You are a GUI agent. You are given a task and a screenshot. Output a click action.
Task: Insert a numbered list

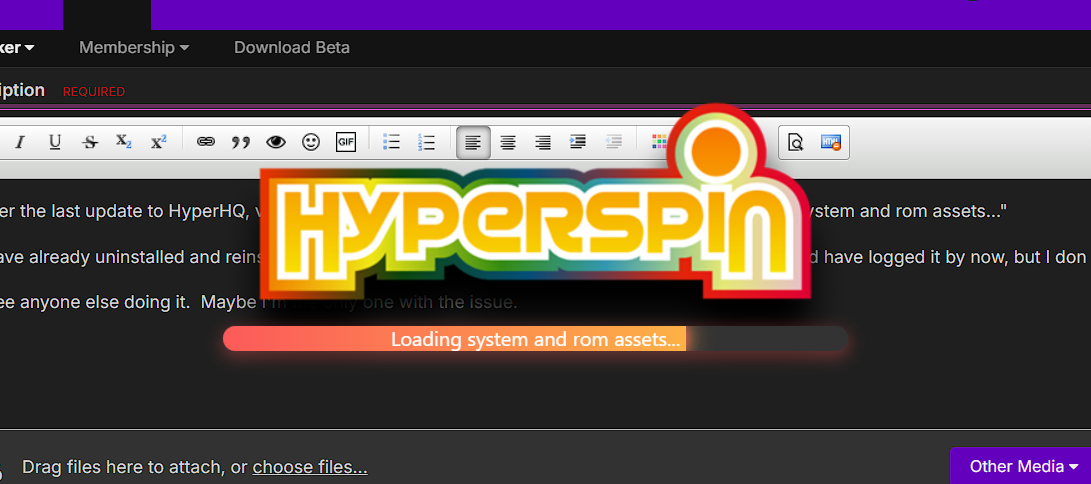click(x=427, y=142)
